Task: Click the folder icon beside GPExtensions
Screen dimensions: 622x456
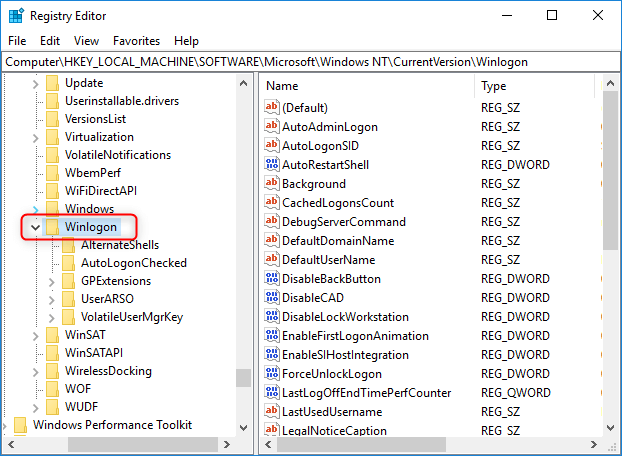Action: (68, 281)
